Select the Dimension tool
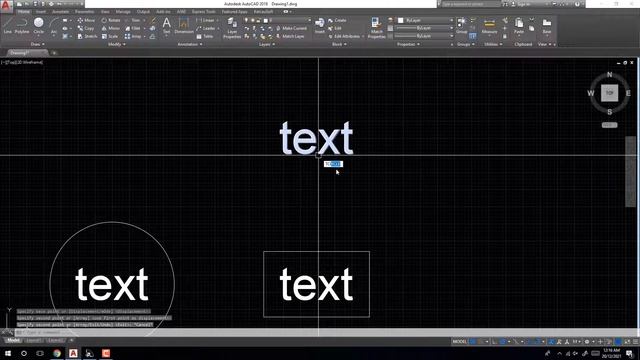The height and width of the screenshot is (360, 640). (184, 25)
